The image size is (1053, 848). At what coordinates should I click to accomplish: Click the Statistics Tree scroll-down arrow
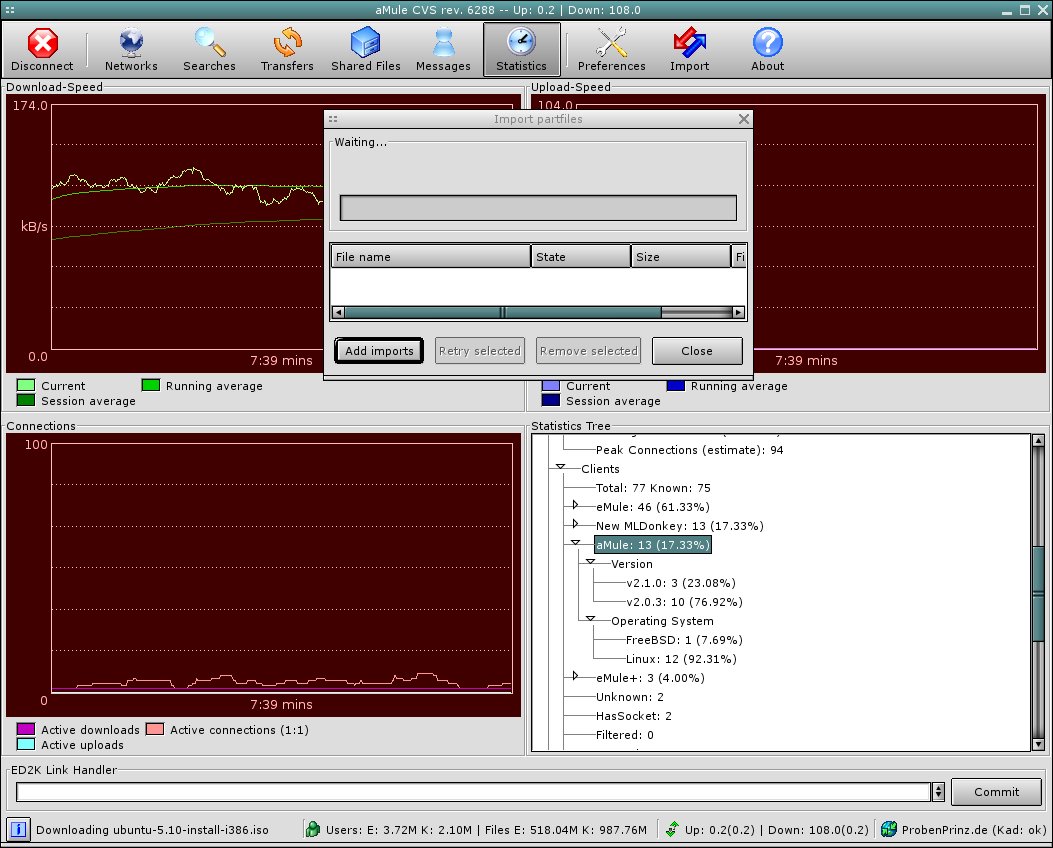pos(1038,744)
